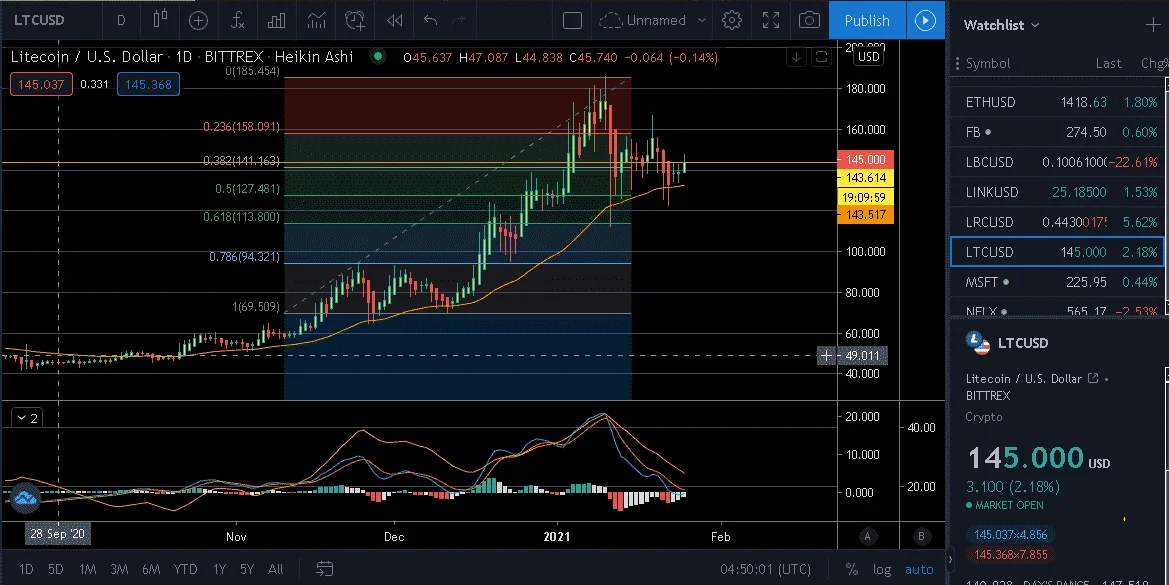Click the cloud logo icon in the indicator pane
Screen dimensions: 1169x585
coord(25,498)
